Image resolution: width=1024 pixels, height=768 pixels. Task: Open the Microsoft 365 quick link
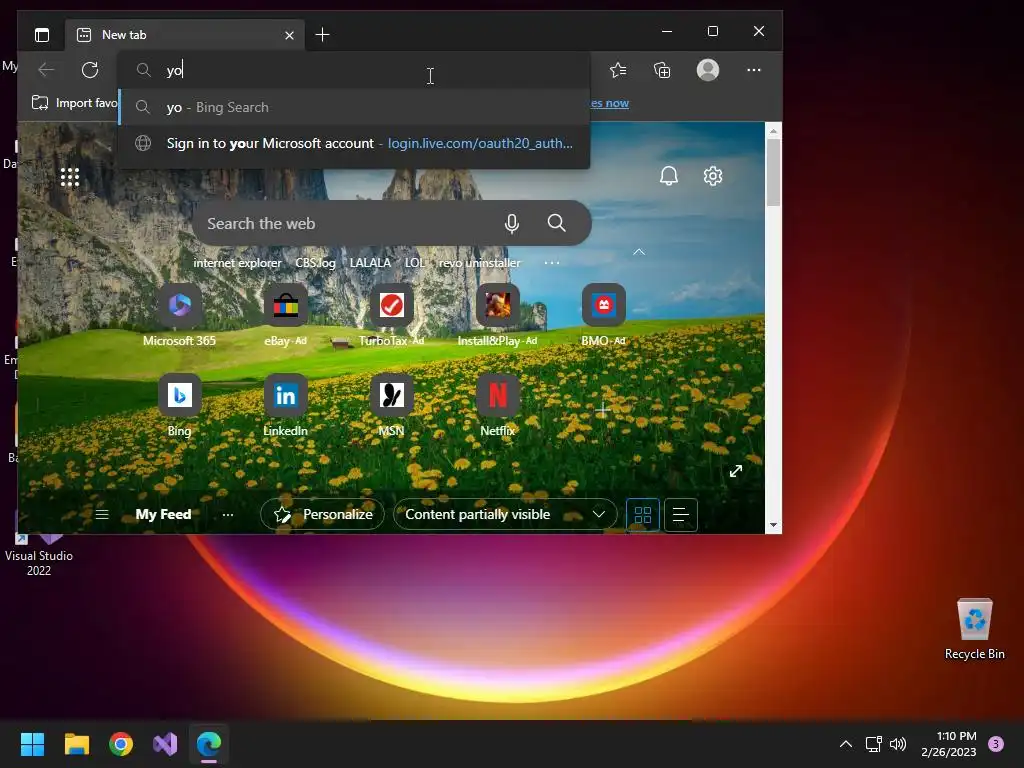click(x=180, y=315)
